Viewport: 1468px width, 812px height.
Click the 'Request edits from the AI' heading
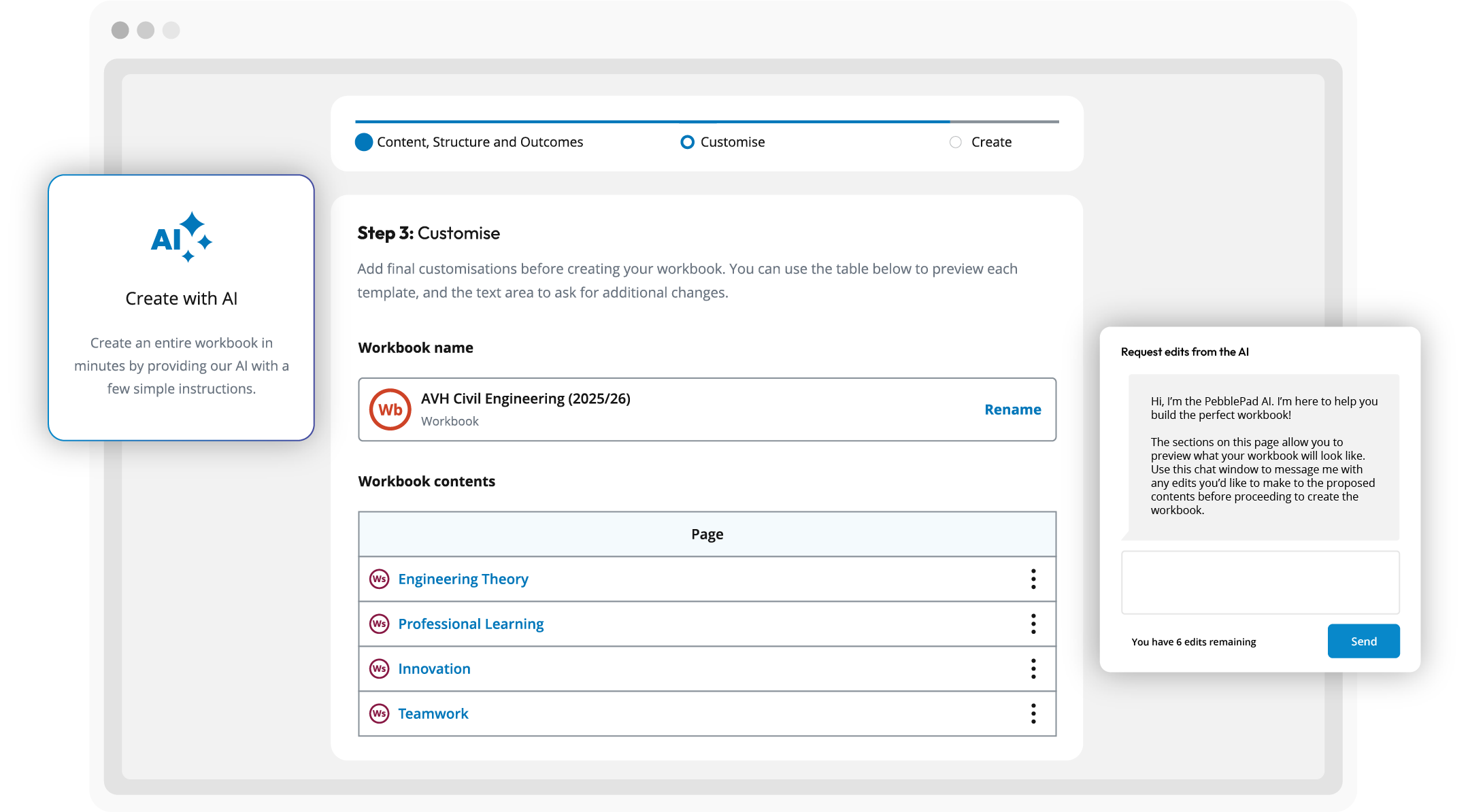pyautogui.click(x=1185, y=352)
